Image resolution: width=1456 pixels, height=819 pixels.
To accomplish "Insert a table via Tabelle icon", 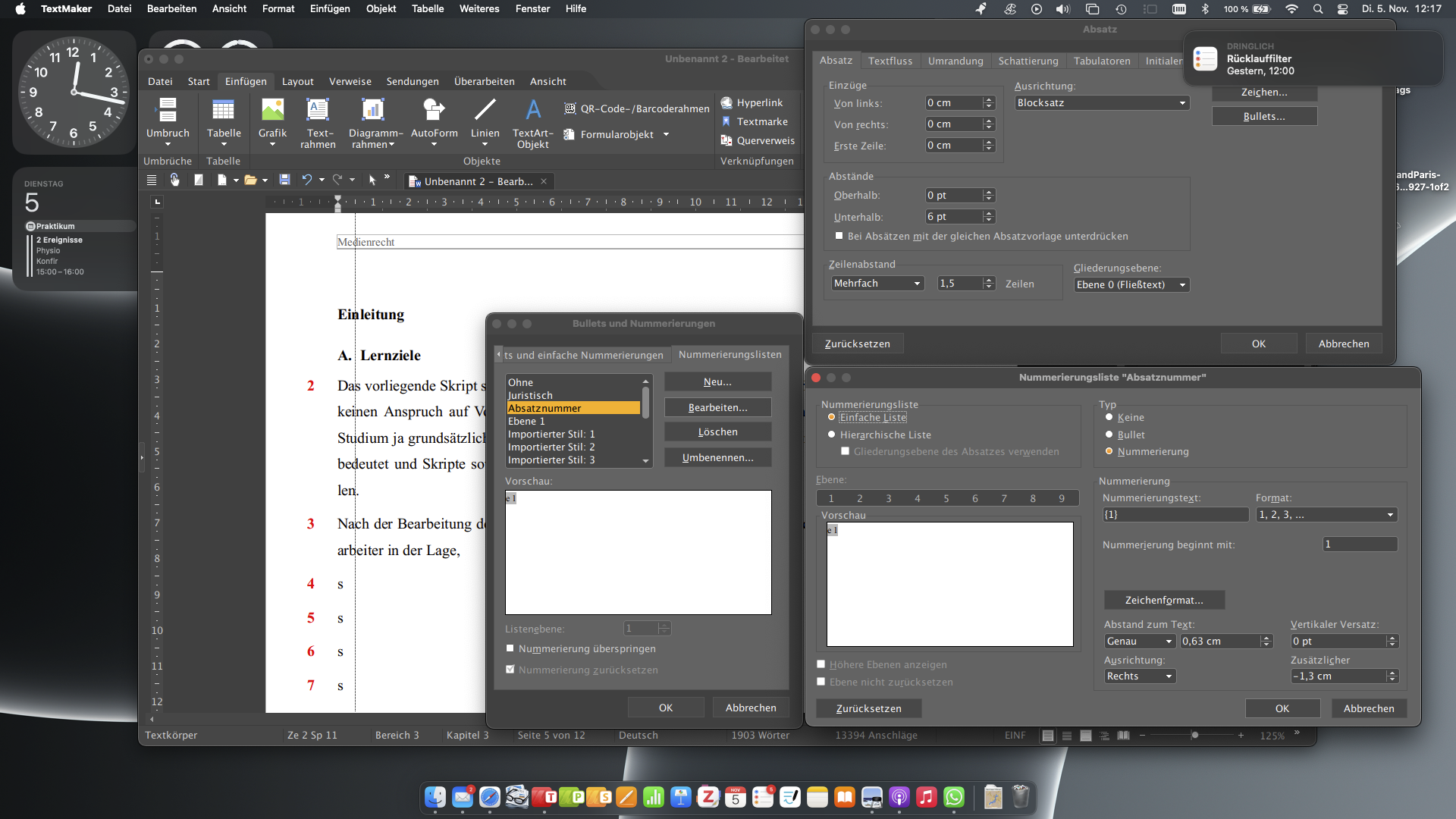I will [x=224, y=111].
